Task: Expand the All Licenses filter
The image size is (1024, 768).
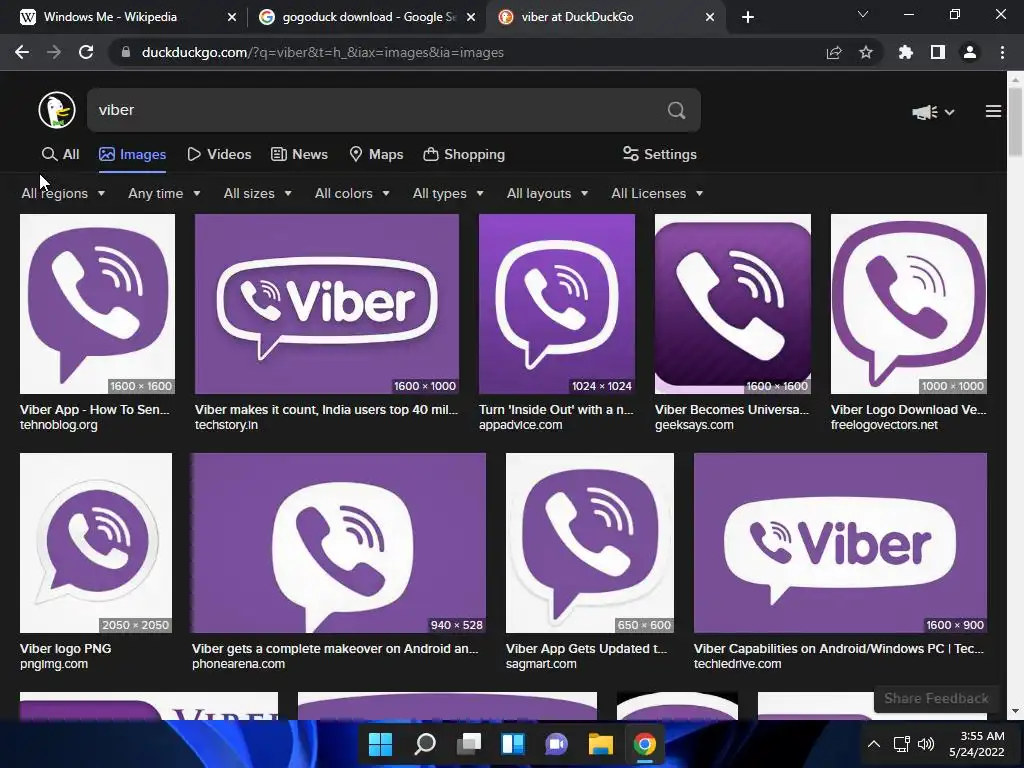Action: tap(657, 193)
